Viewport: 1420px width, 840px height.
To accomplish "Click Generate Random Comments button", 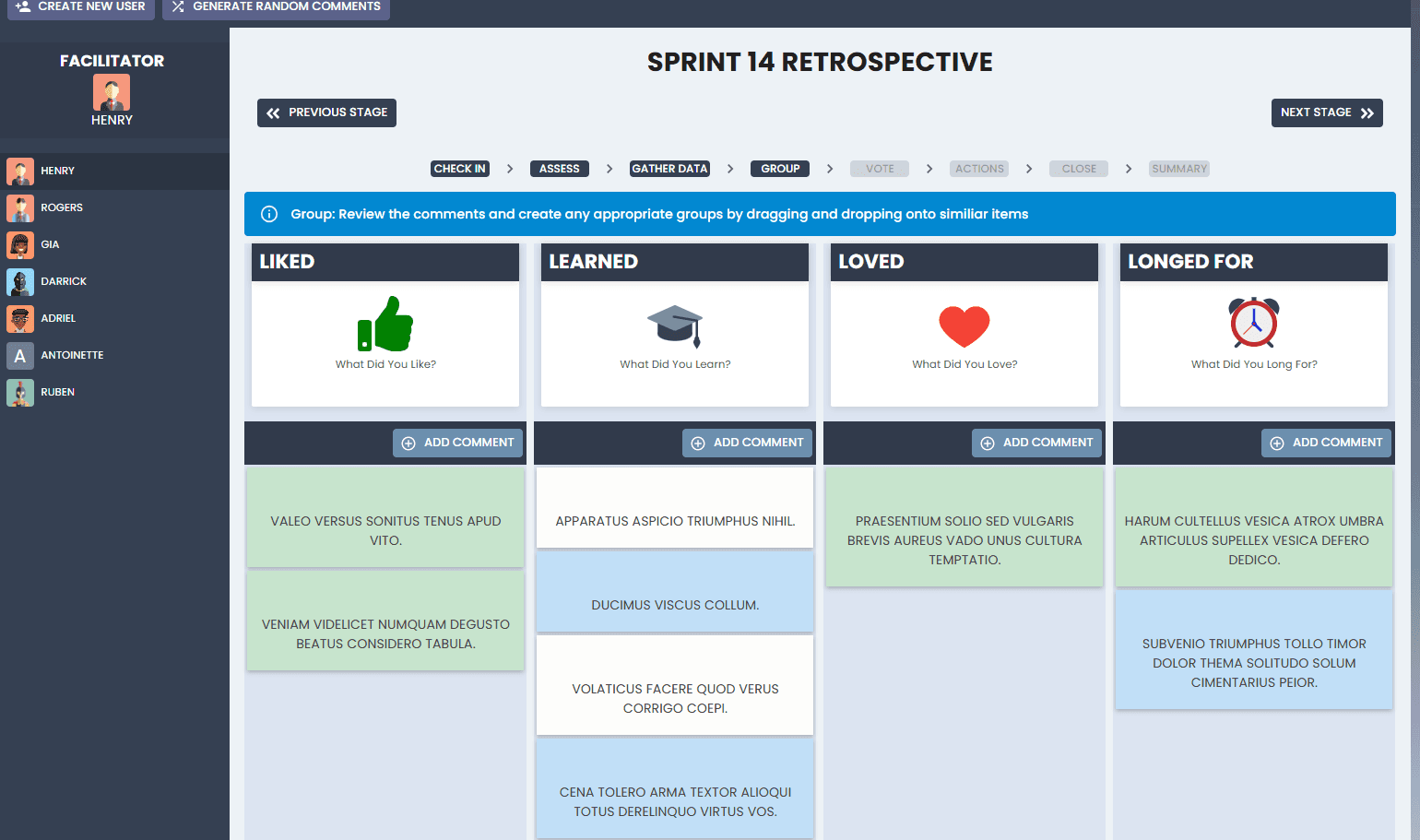I will (x=276, y=7).
